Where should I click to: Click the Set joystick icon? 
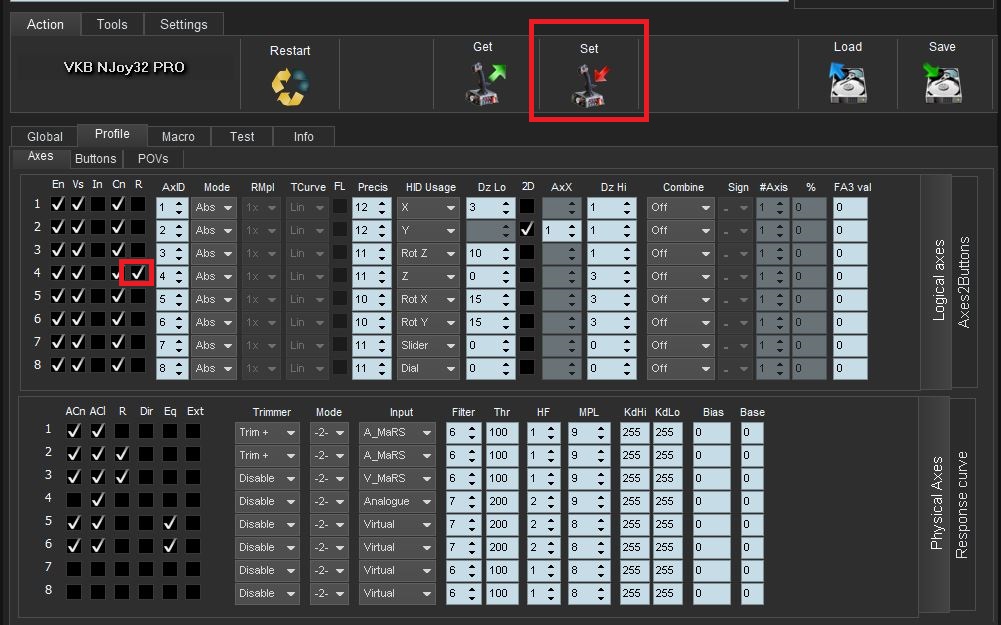(590, 84)
